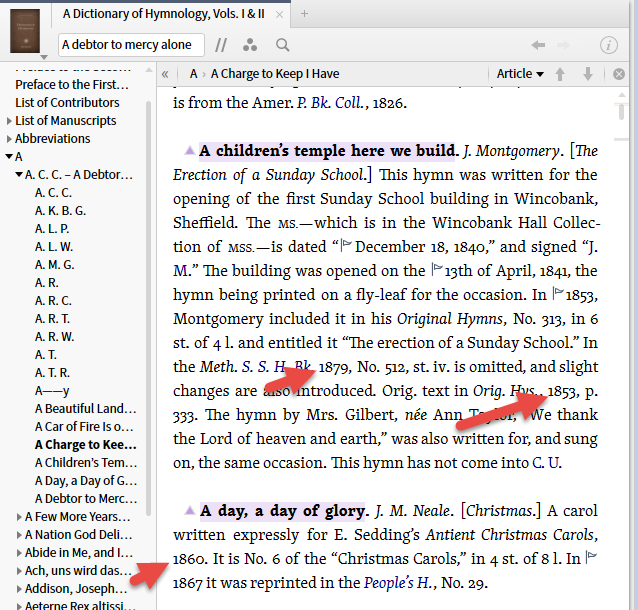
Task: Open the 'C. U.' abbreviation link
Action: pyautogui.click(x=546, y=463)
